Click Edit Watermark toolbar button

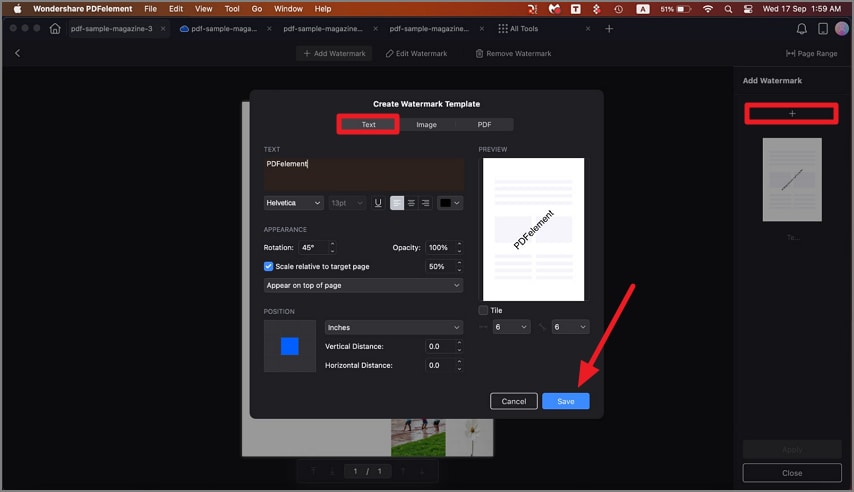416,53
